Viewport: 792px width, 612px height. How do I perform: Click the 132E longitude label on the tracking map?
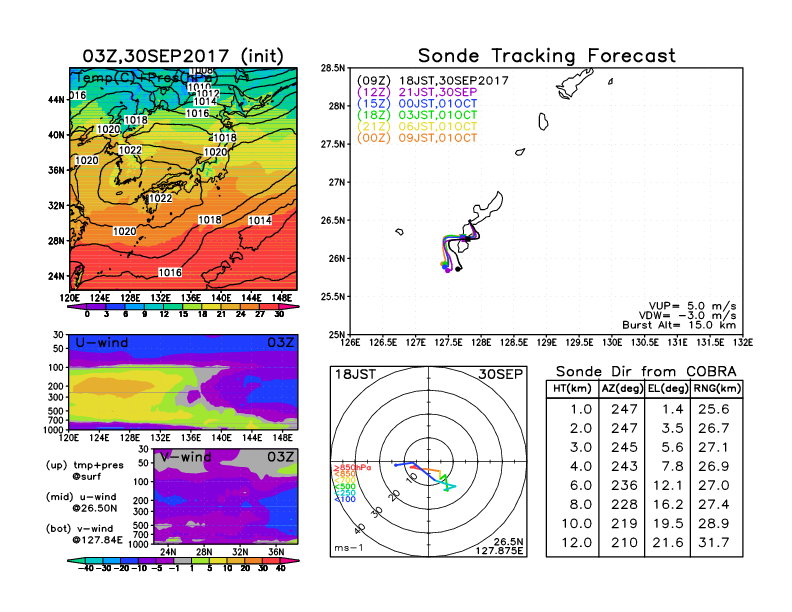pos(743,343)
